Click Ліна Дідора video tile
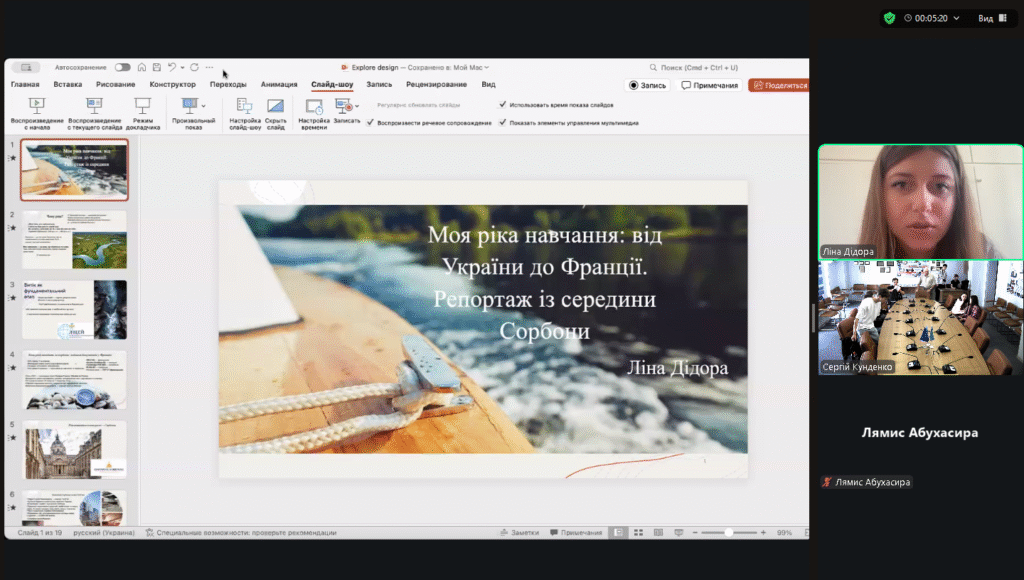This screenshot has height=580, width=1024. click(921, 202)
